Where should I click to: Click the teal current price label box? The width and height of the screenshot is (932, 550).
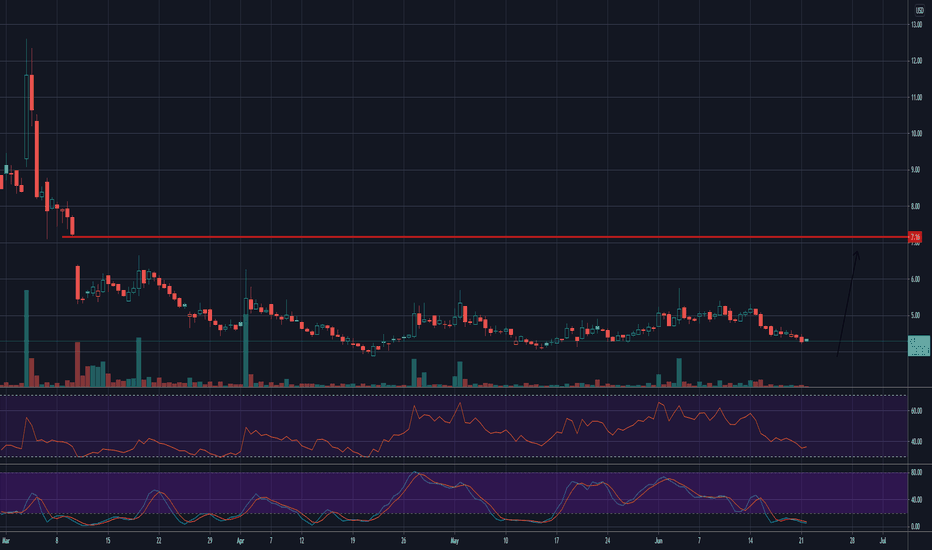coord(918,345)
